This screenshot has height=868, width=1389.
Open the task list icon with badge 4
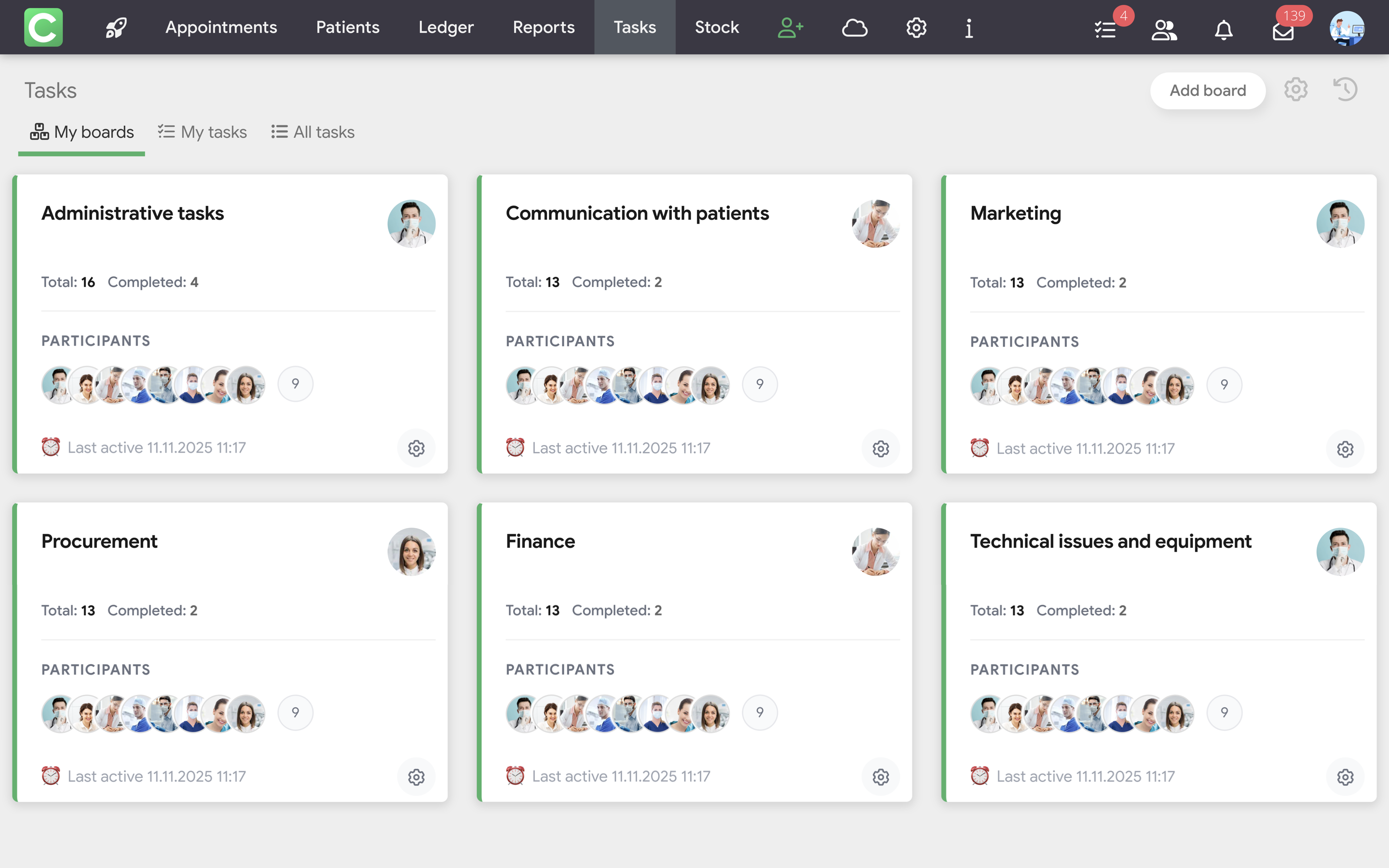click(x=1105, y=29)
